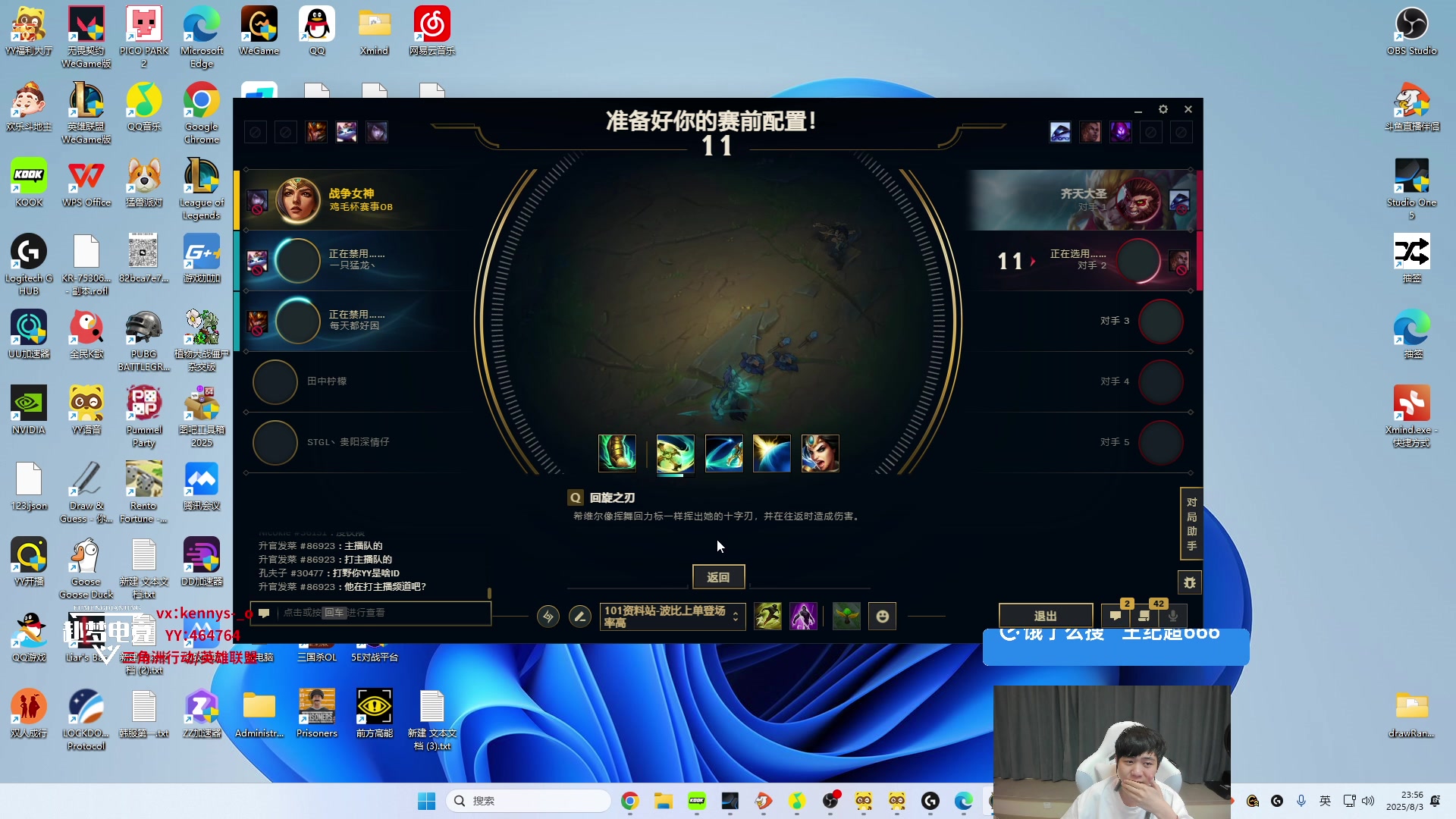Viewport: 1456px width, 819px height.
Task: Open QQ desktop shortcut
Action: tap(317, 31)
